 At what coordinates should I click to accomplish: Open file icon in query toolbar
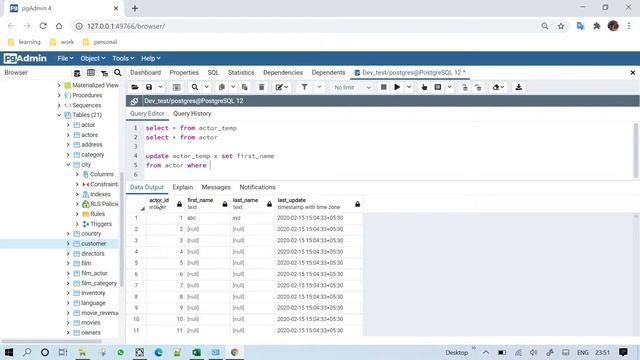coord(135,87)
